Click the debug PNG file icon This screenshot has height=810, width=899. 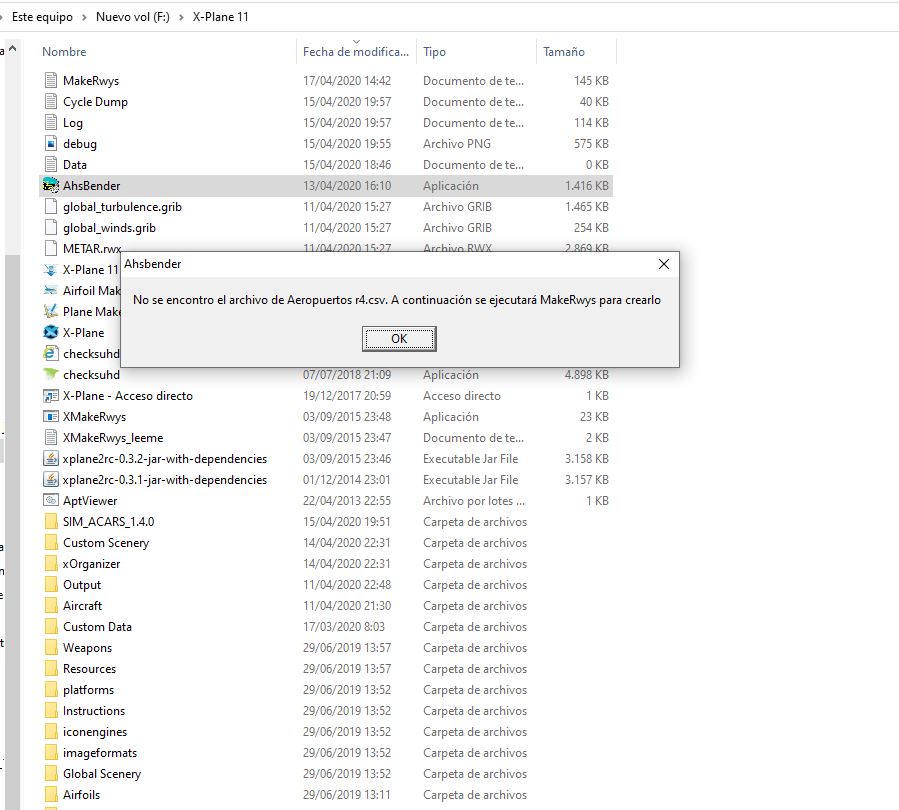pyautogui.click(x=51, y=144)
